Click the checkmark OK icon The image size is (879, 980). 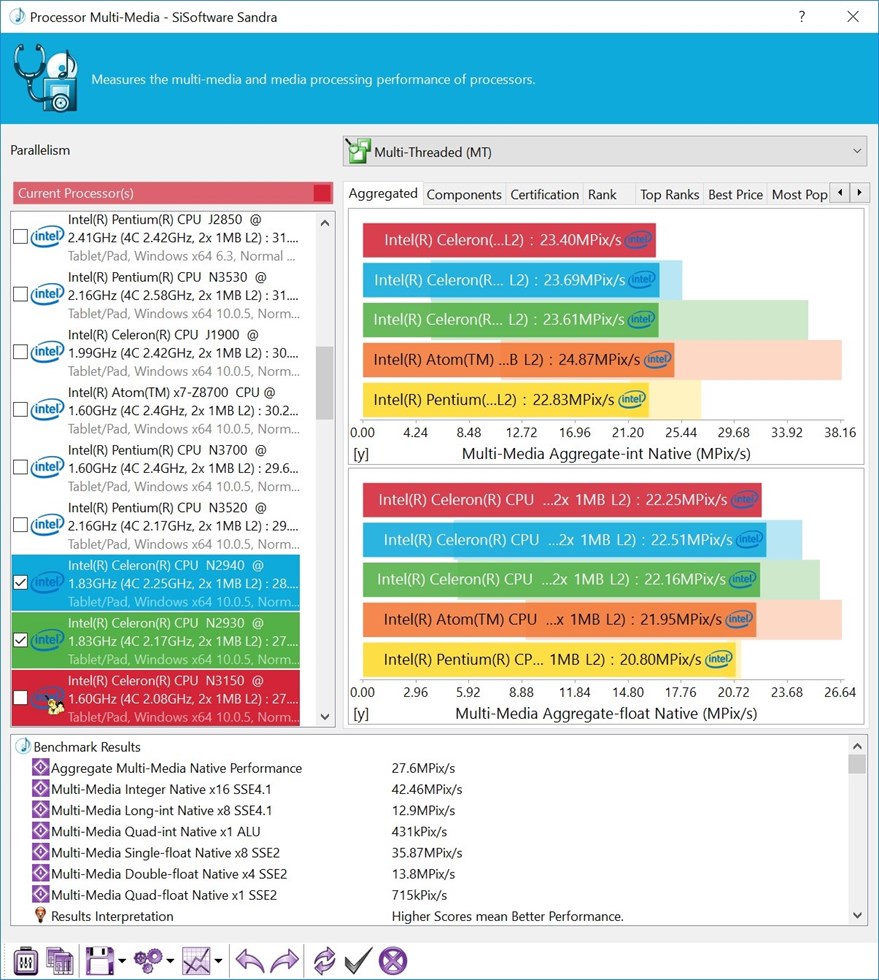tap(358, 961)
